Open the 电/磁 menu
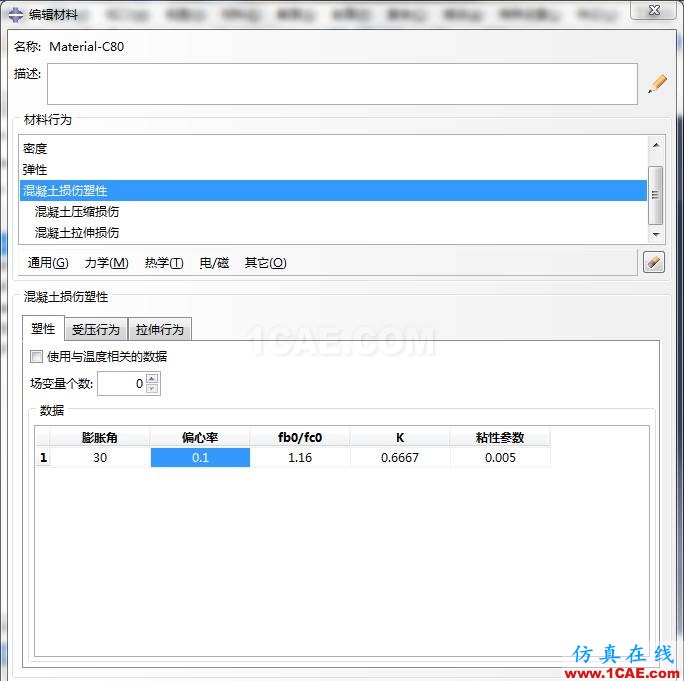 pyautogui.click(x=214, y=263)
